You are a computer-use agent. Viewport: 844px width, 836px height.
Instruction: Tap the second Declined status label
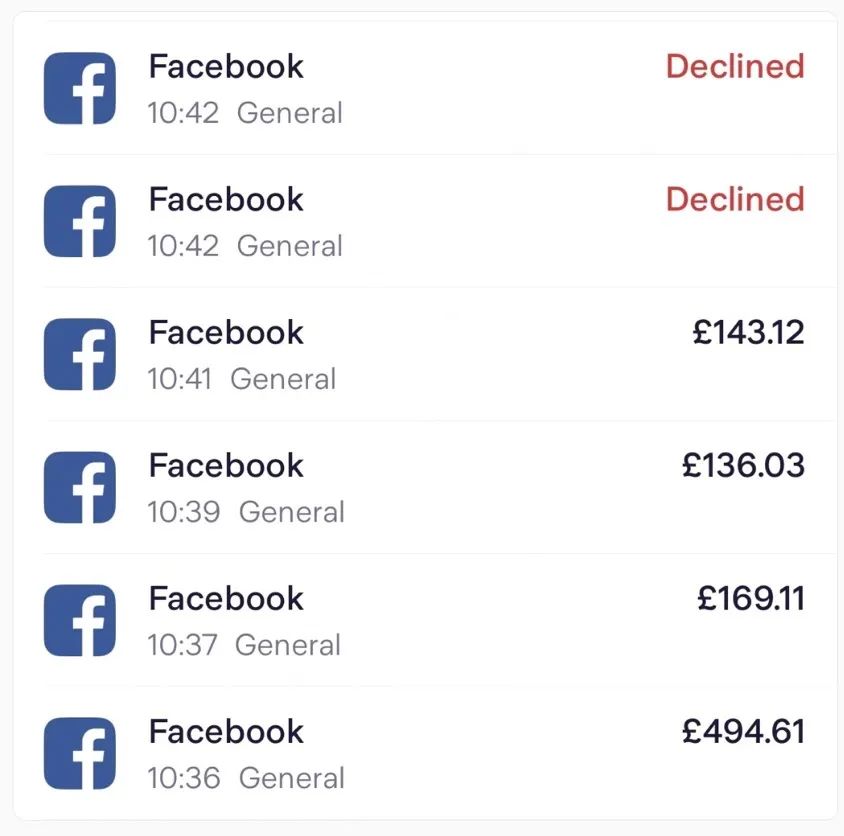(x=735, y=200)
